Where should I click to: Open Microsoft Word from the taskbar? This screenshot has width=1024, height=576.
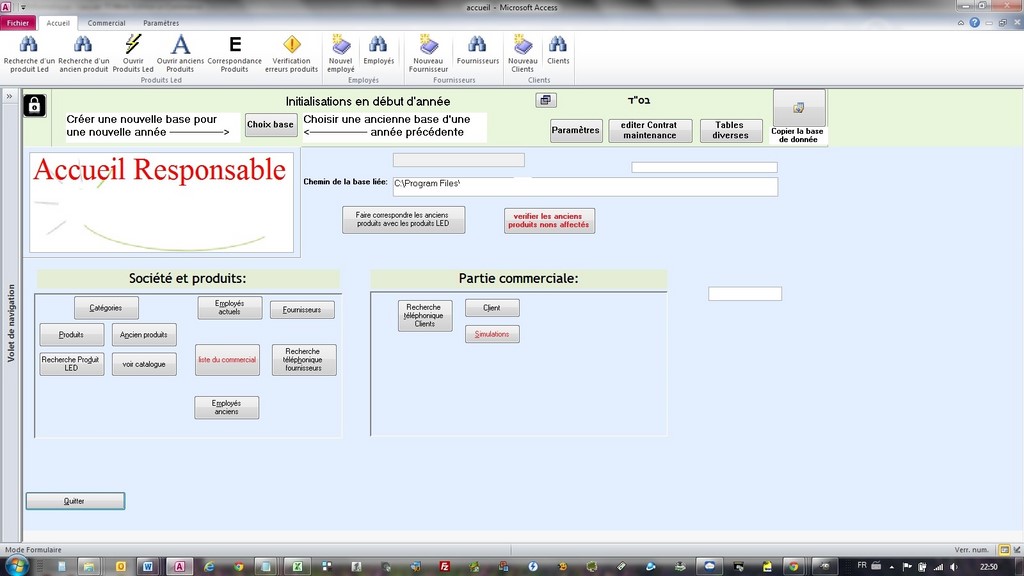(149, 566)
